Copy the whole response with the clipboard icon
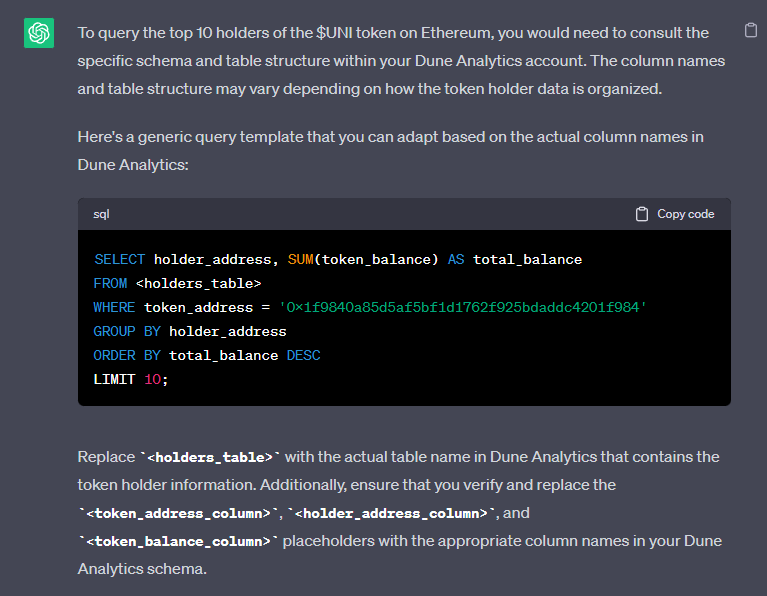This screenshot has width=767, height=596. [751, 31]
